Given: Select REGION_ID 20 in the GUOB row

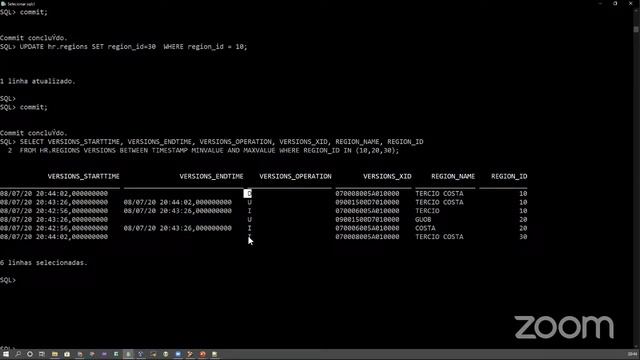Looking at the screenshot, I should pyautogui.click(x=523, y=220).
